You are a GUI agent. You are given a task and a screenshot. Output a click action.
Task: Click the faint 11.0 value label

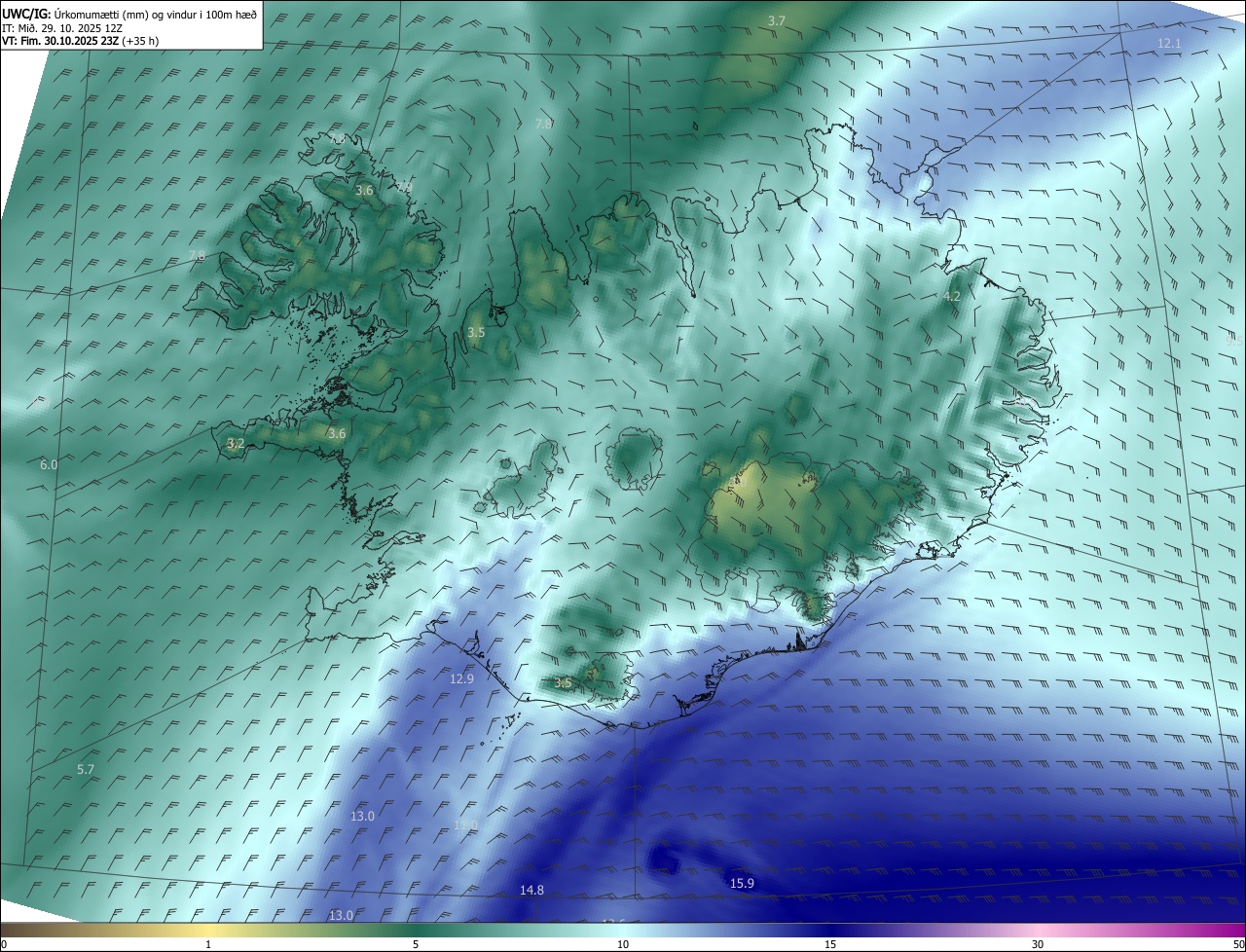(x=466, y=824)
